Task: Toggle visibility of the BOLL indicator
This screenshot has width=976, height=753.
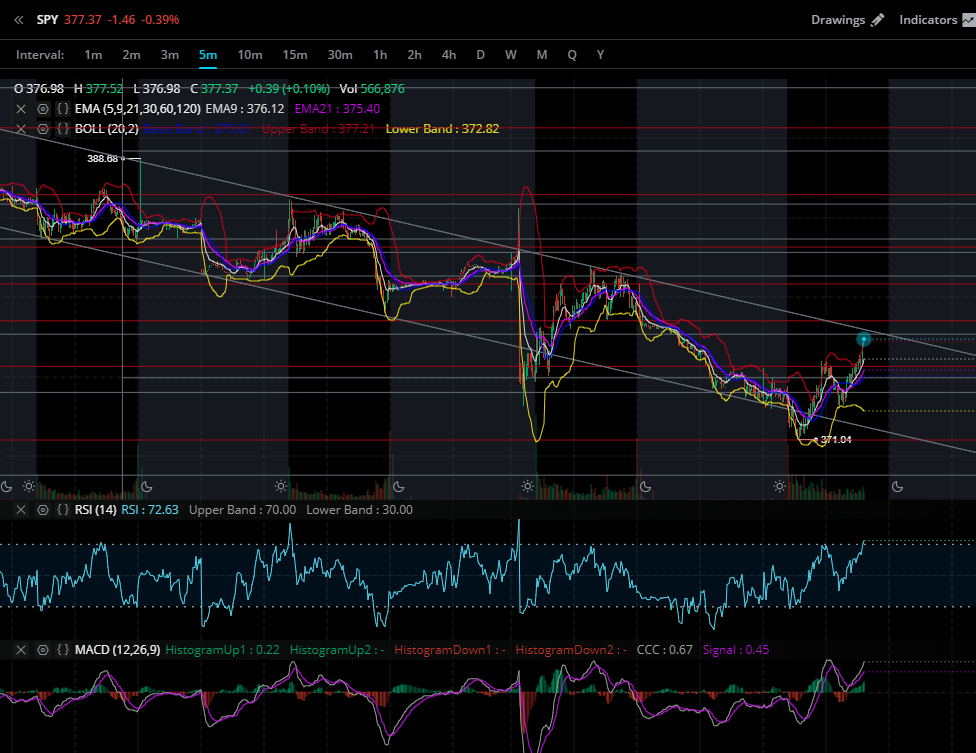Action: [42, 129]
